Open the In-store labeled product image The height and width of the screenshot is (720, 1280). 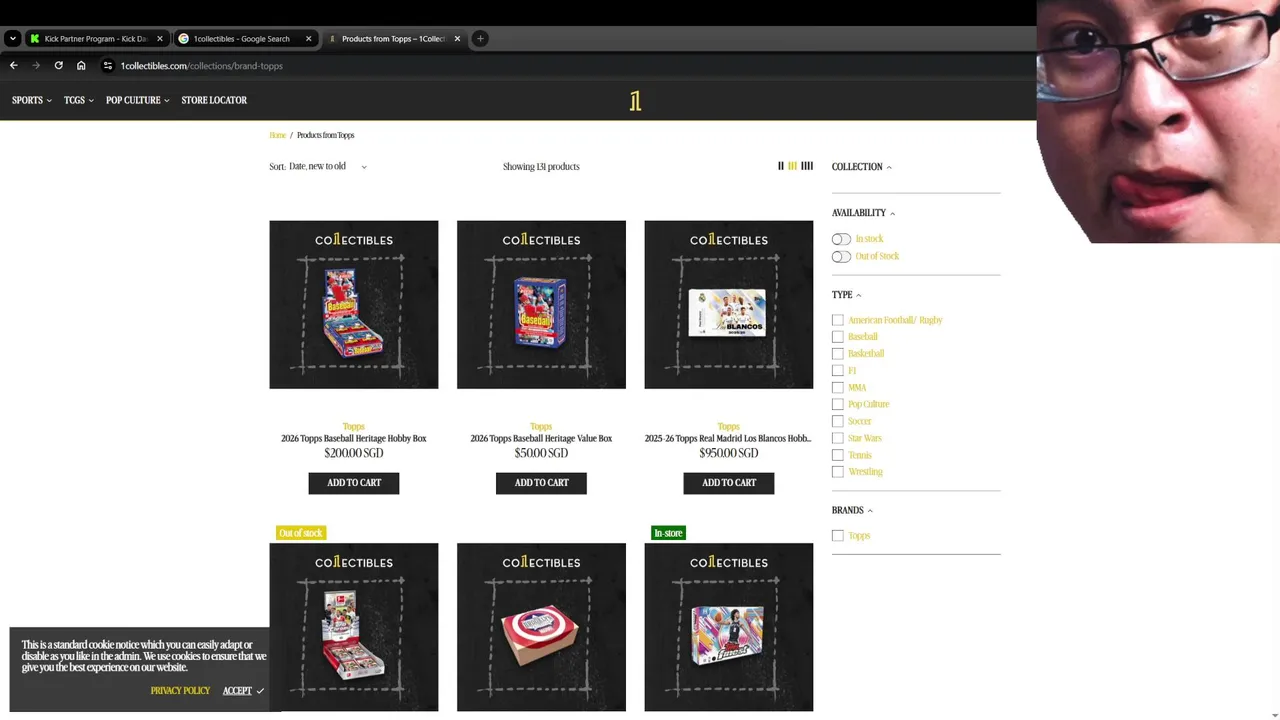click(729, 627)
